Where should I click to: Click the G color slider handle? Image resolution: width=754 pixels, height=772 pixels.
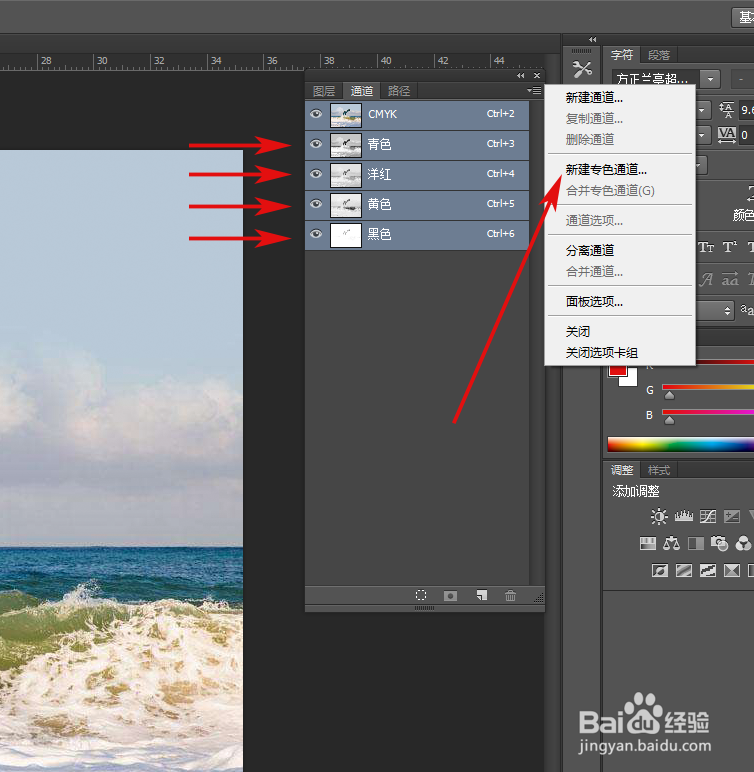pos(669,395)
